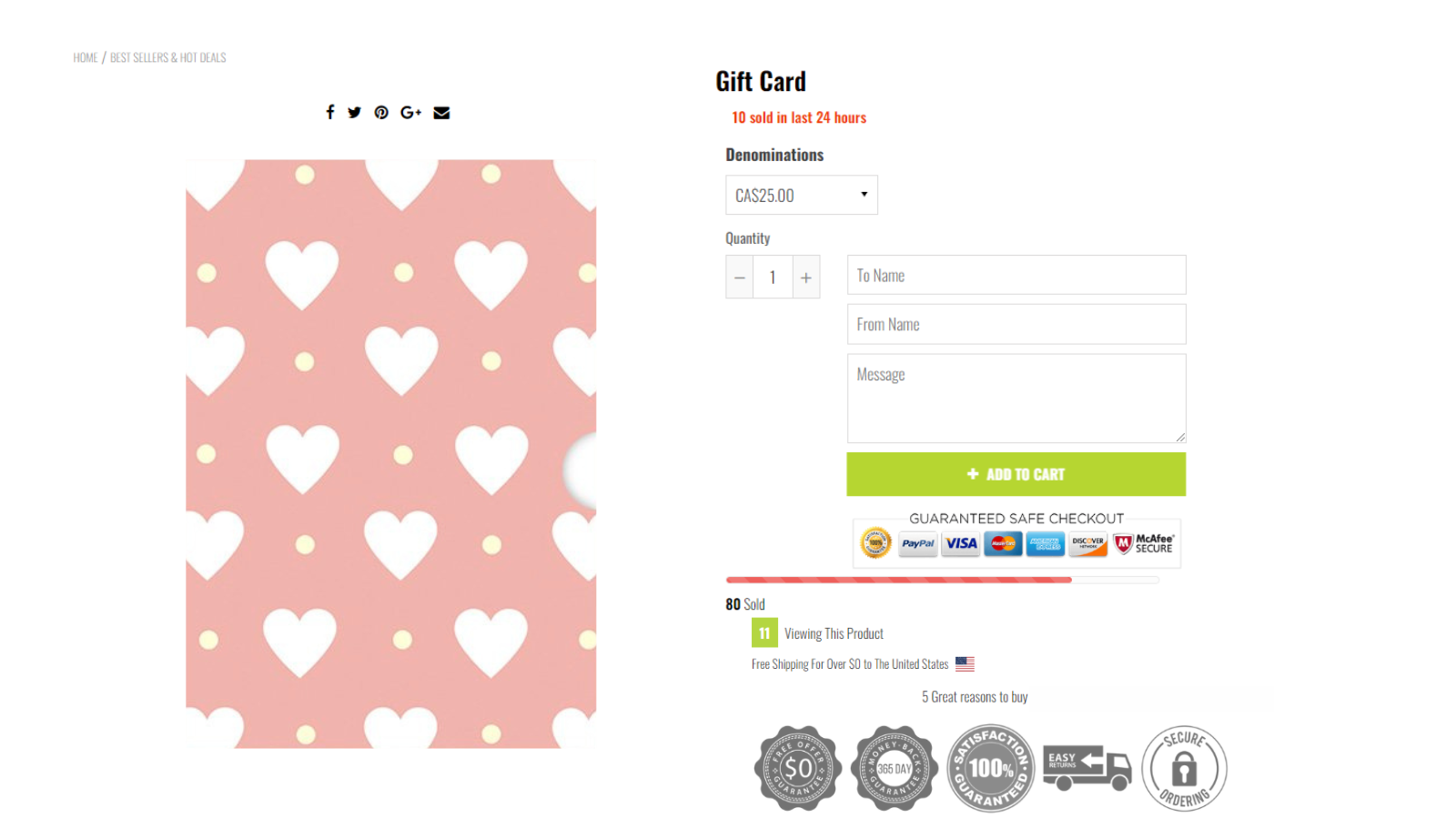Share the gift card on Google Plus
This screenshot has width=1456, height=819.
[x=410, y=113]
